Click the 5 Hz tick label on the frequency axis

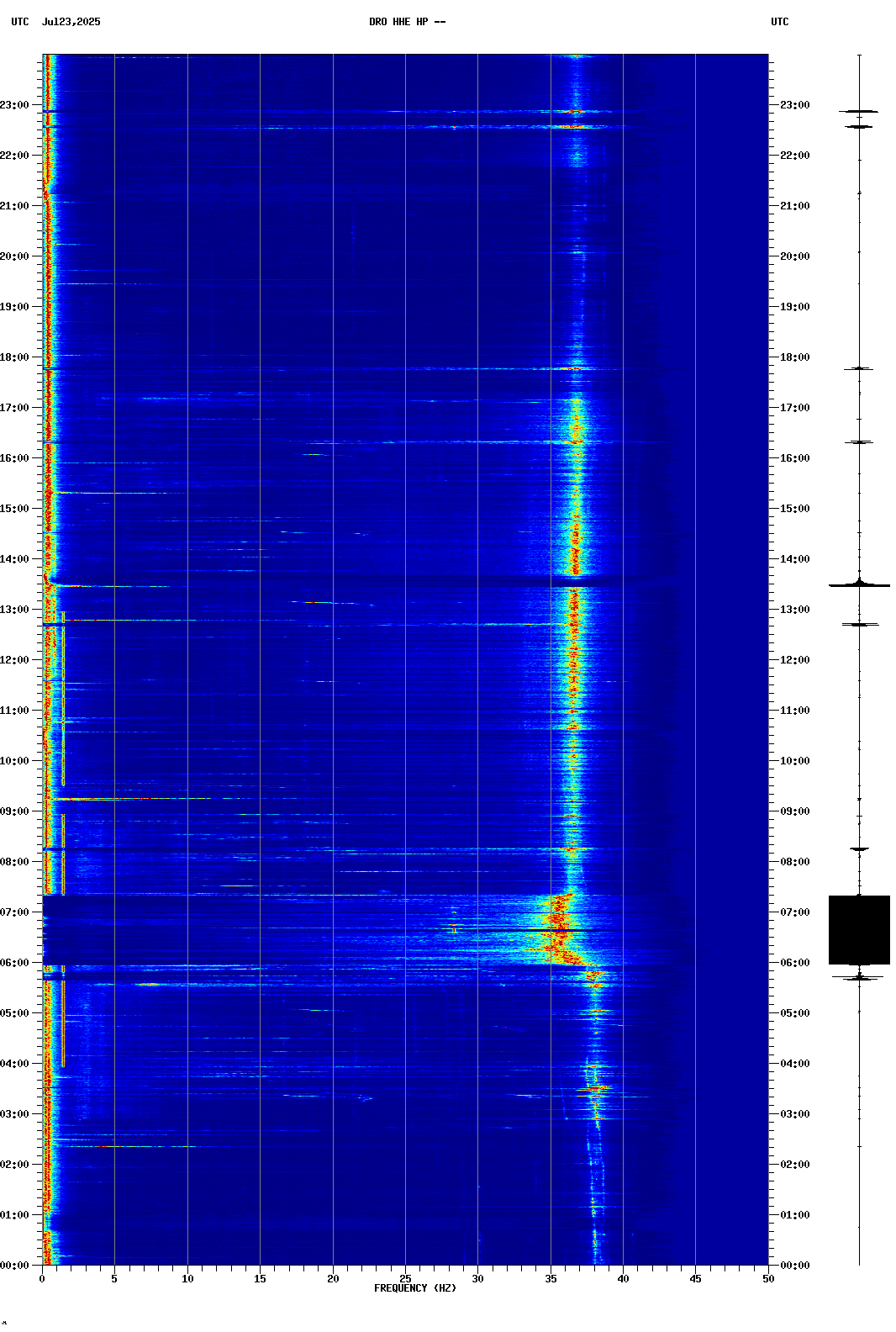tap(114, 1279)
